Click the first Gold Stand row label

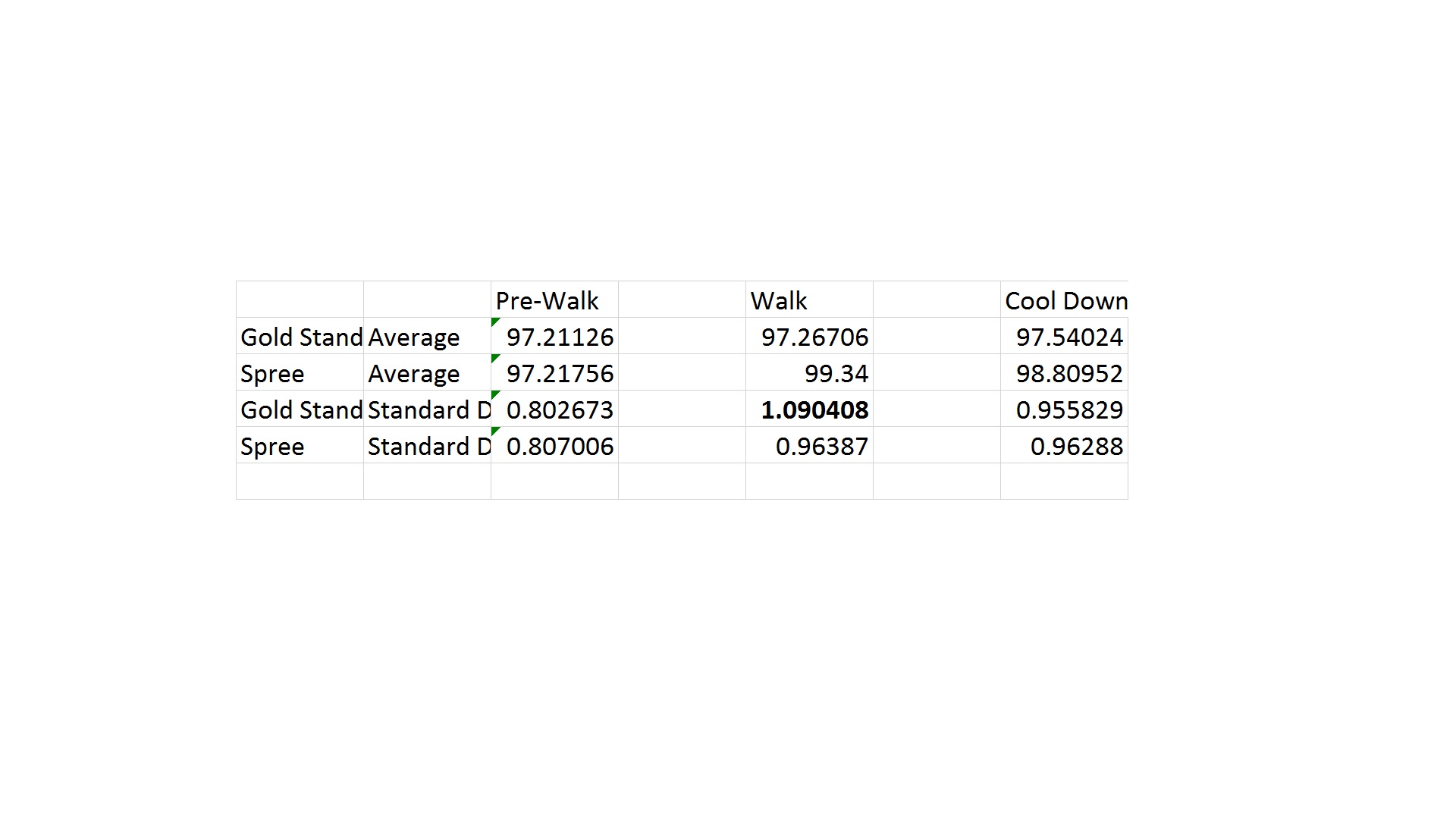coord(300,337)
